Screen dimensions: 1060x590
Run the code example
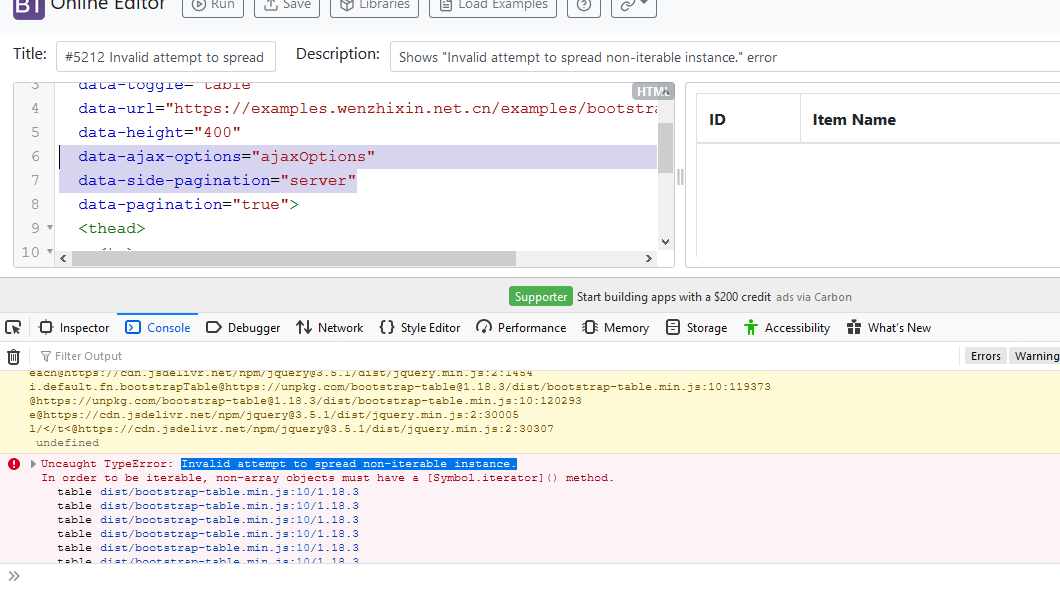click(212, 6)
